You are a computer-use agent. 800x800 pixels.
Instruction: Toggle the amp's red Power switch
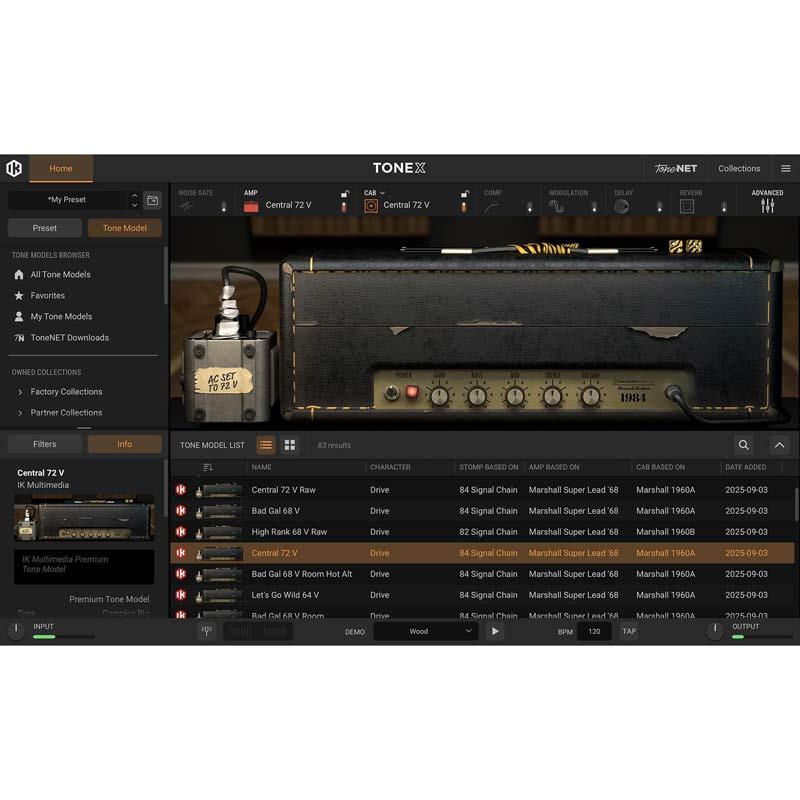coord(411,392)
